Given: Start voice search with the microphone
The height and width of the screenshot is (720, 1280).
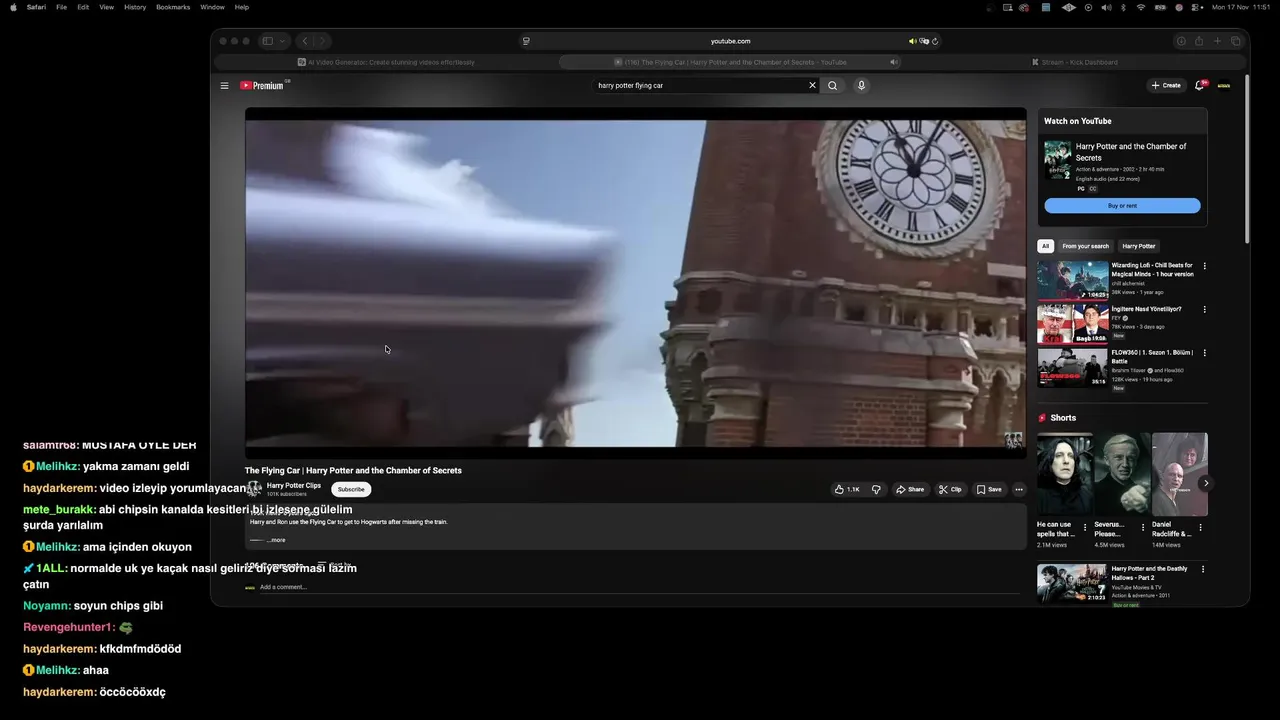Looking at the screenshot, I should (x=861, y=86).
